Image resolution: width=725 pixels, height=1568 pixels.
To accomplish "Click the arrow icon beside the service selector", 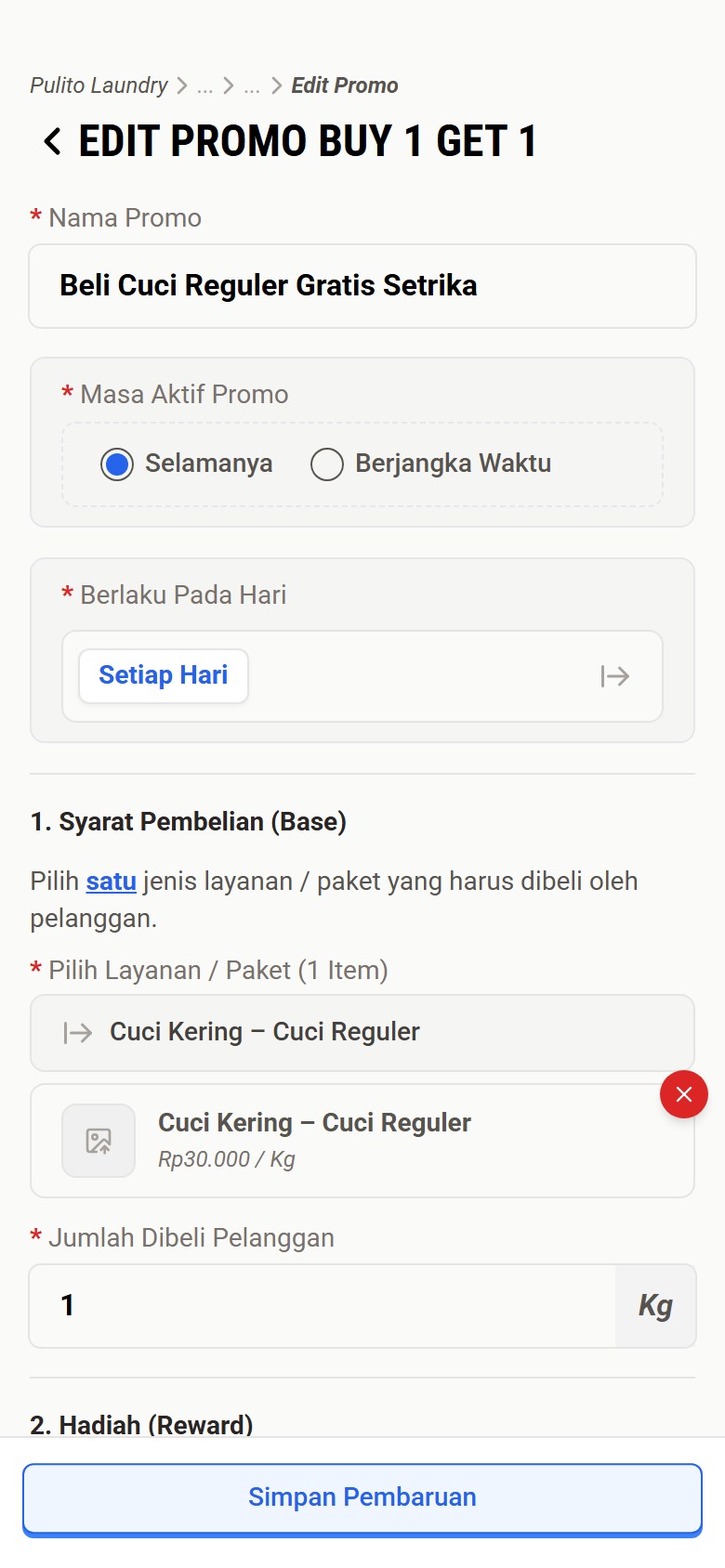I will coord(78,1033).
